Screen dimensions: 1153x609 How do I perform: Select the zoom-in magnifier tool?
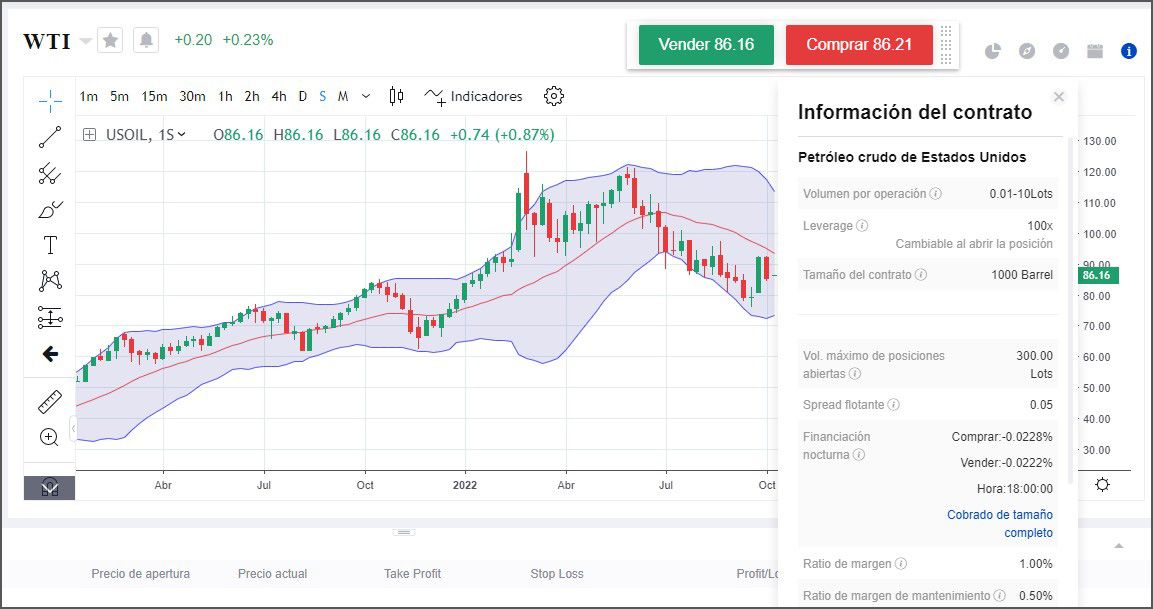[48, 436]
